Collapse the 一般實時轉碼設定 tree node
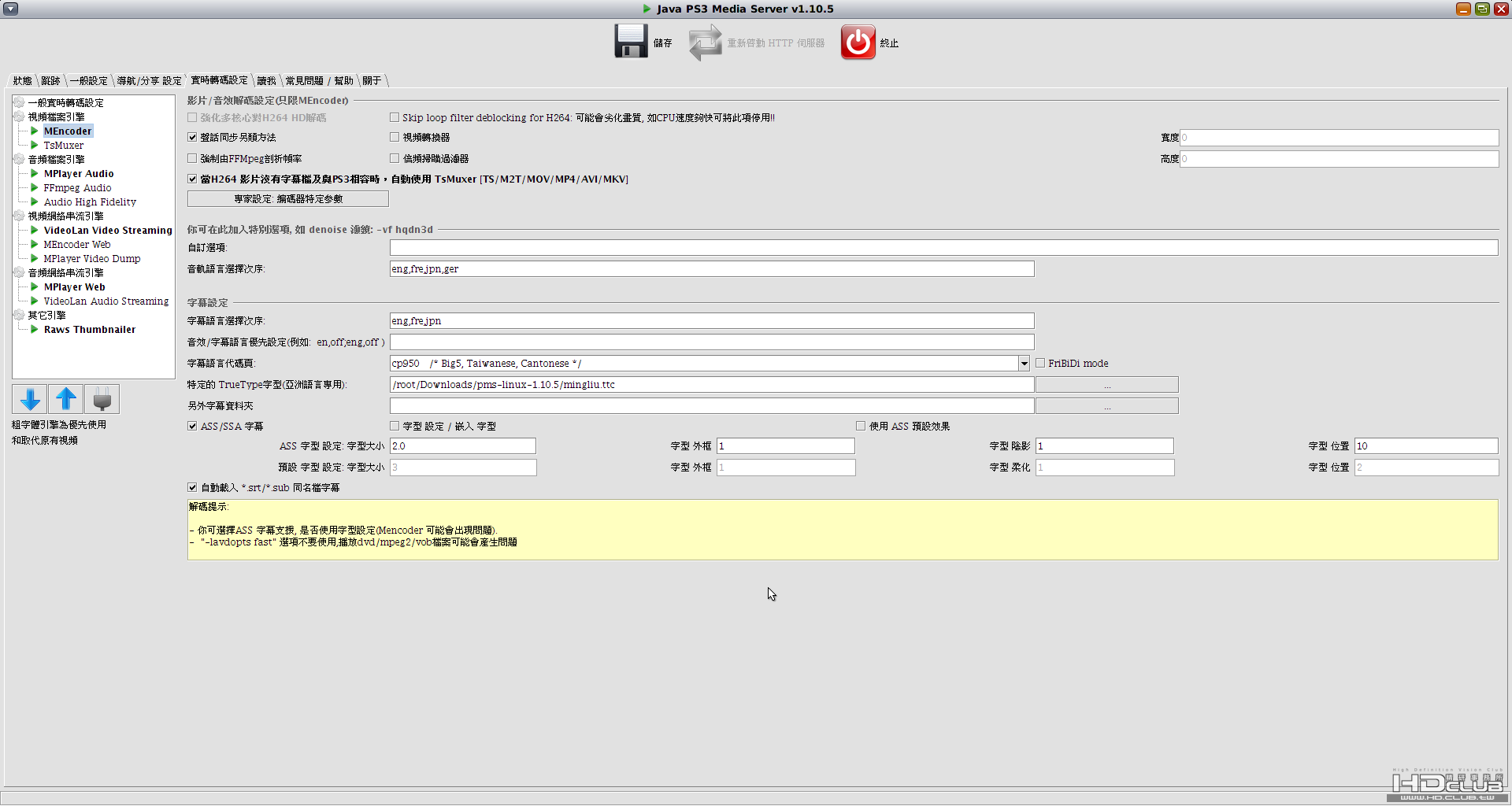1512x806 pixels. coord(19,102)
